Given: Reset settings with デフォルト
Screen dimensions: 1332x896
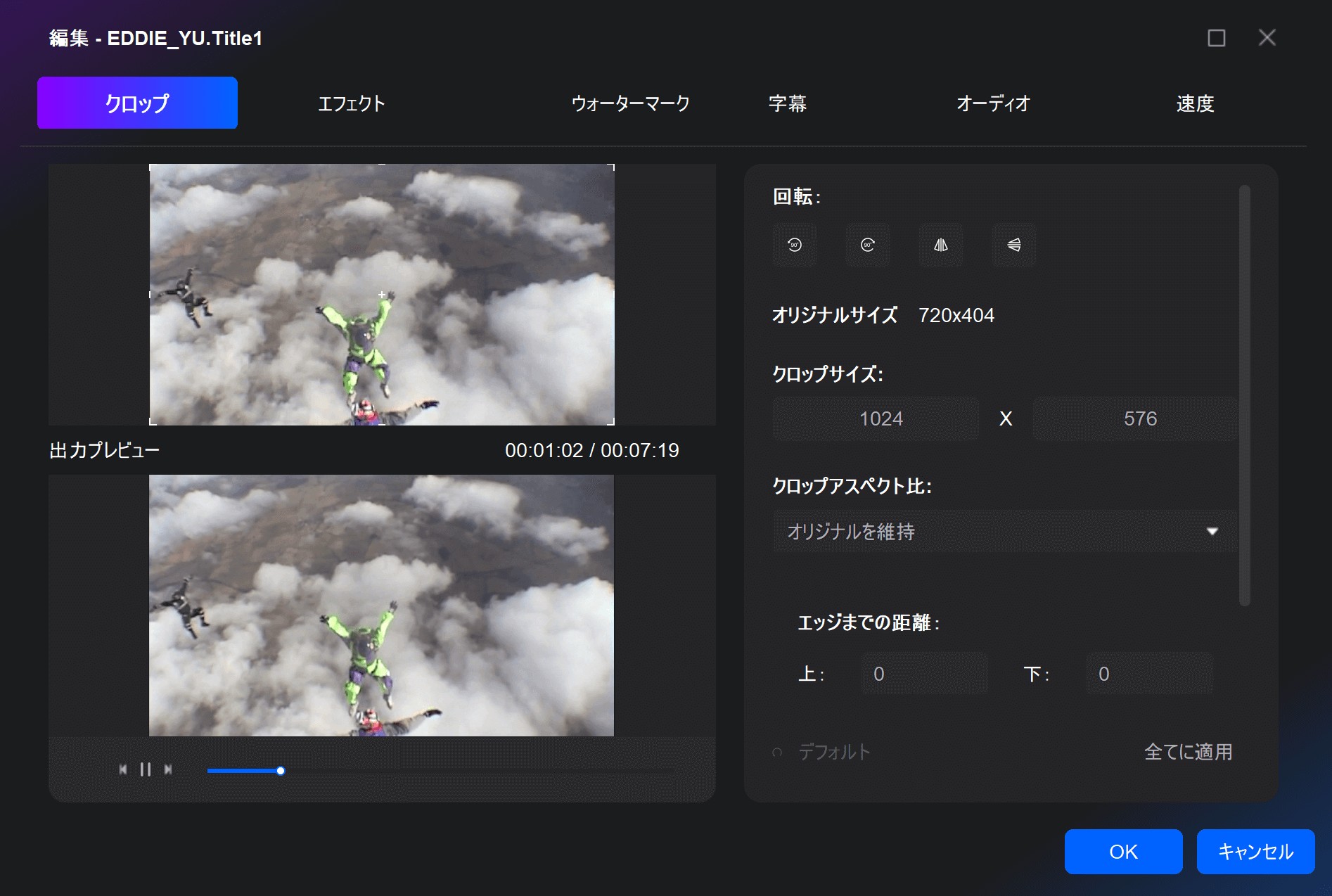Looking at the screenshot, I should tap(822, 752).
